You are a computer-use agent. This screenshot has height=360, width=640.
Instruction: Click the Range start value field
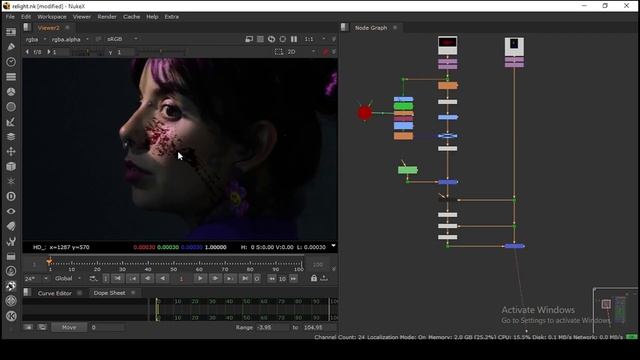tap(271, 327)
